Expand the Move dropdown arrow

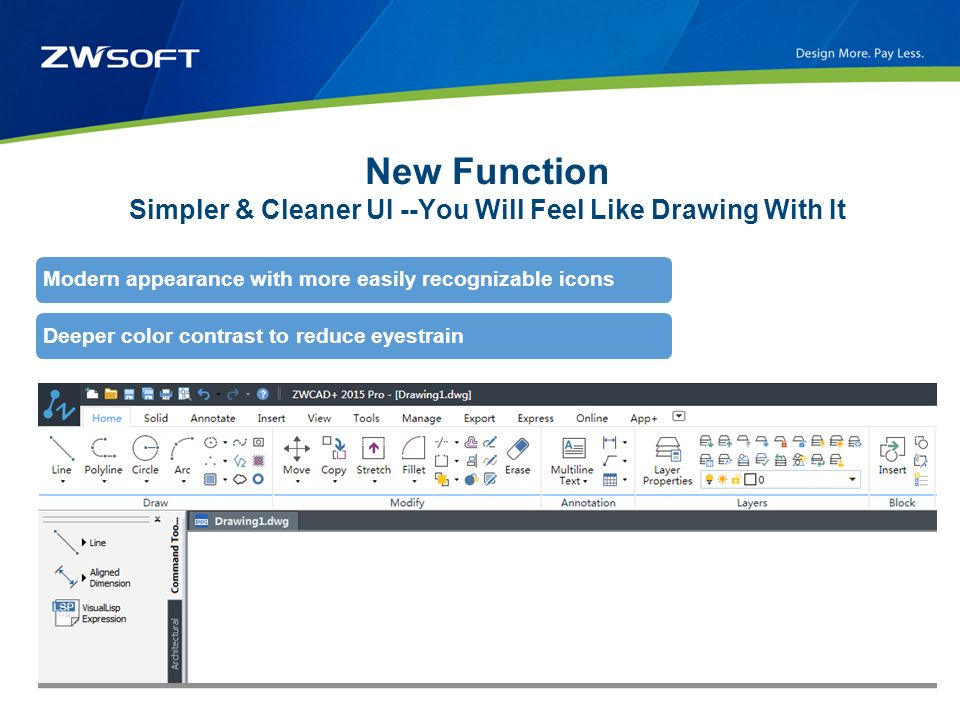coord(297,482)
